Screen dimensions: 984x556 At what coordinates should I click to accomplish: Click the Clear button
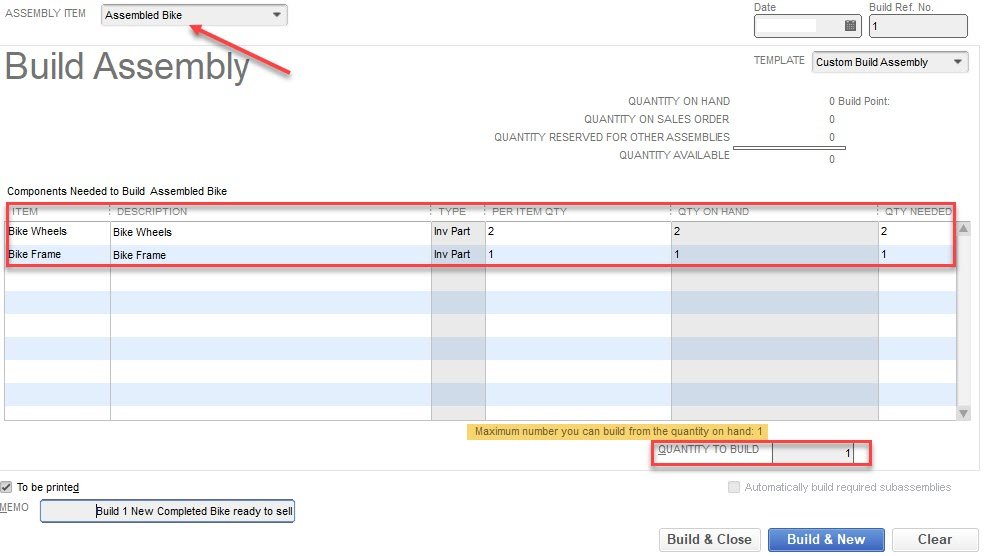tap(934, 540)
